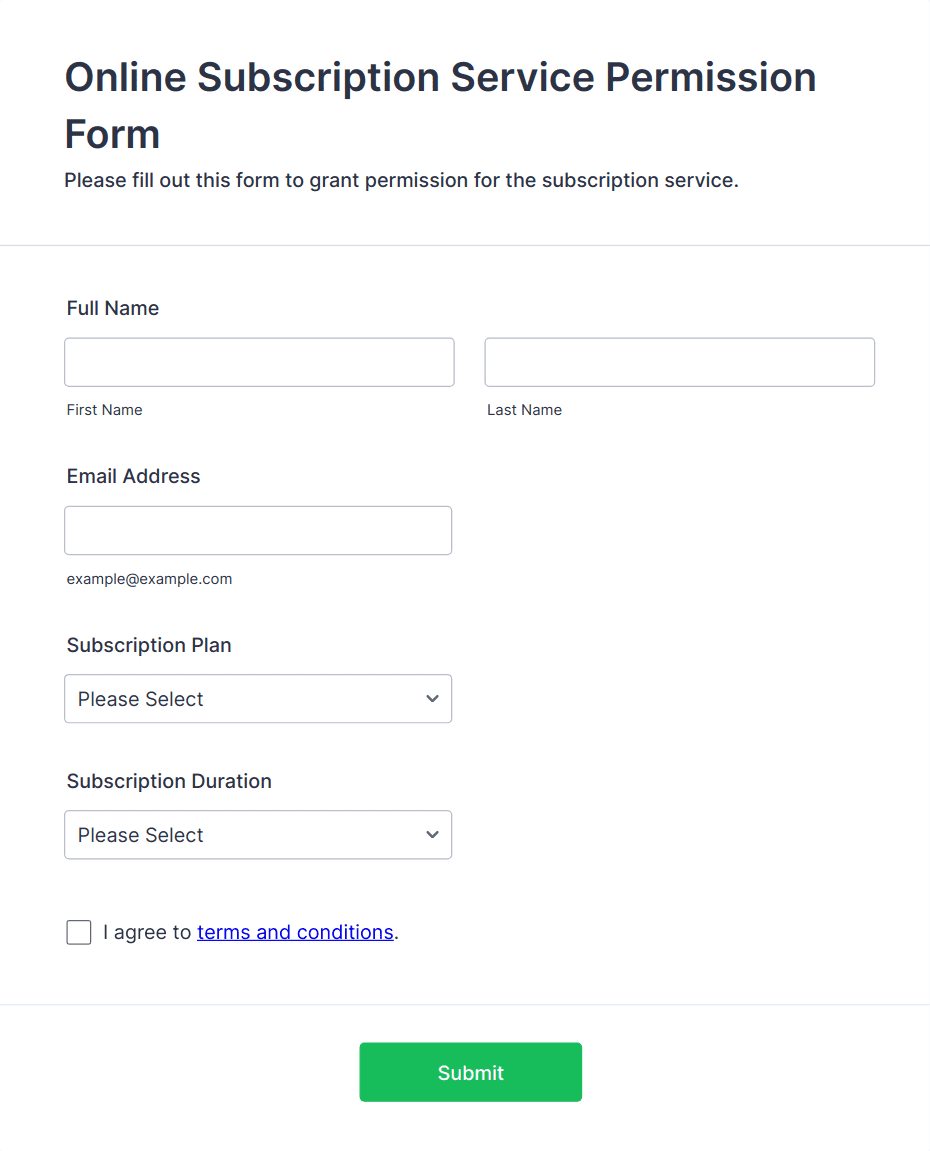Image resolution: width=930 pixels, height=1151 pixels.
Task: Tick the terms agreement checkbox
Action: coord(79,932)
